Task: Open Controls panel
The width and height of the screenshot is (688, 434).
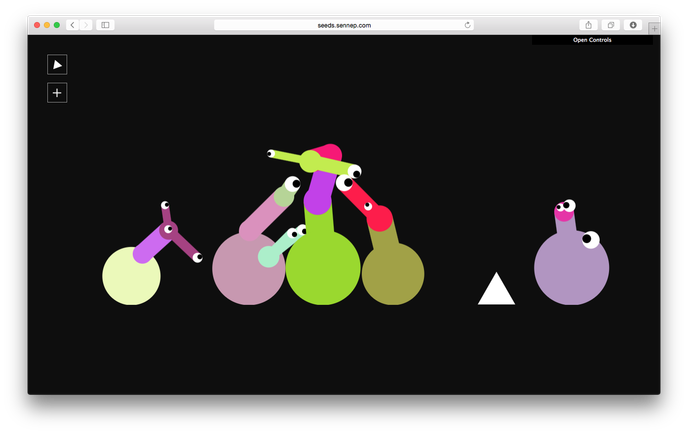Action: [592, 40]
